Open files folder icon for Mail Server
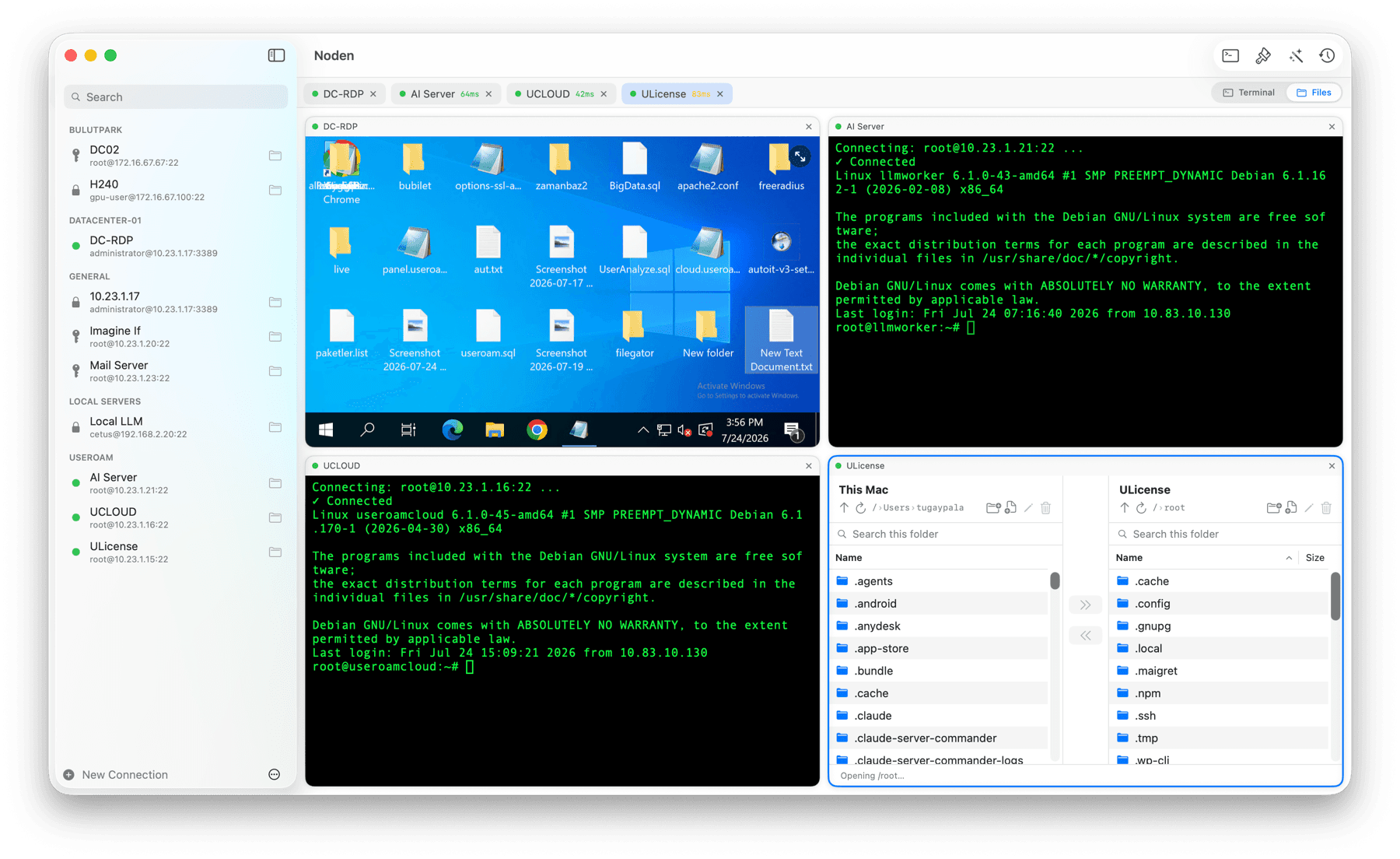Screen dimensions: 1400x859 (275, 371)
